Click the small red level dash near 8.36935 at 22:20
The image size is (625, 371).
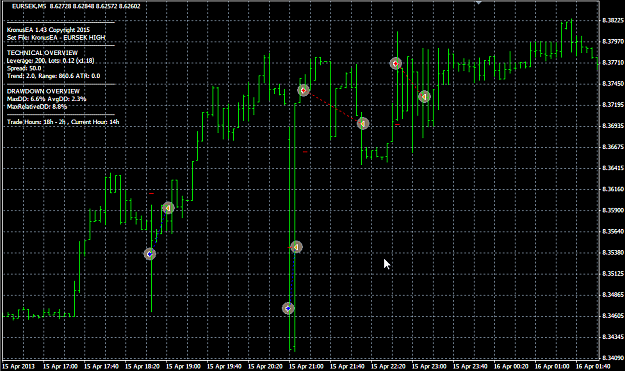[x=397, y=125]
